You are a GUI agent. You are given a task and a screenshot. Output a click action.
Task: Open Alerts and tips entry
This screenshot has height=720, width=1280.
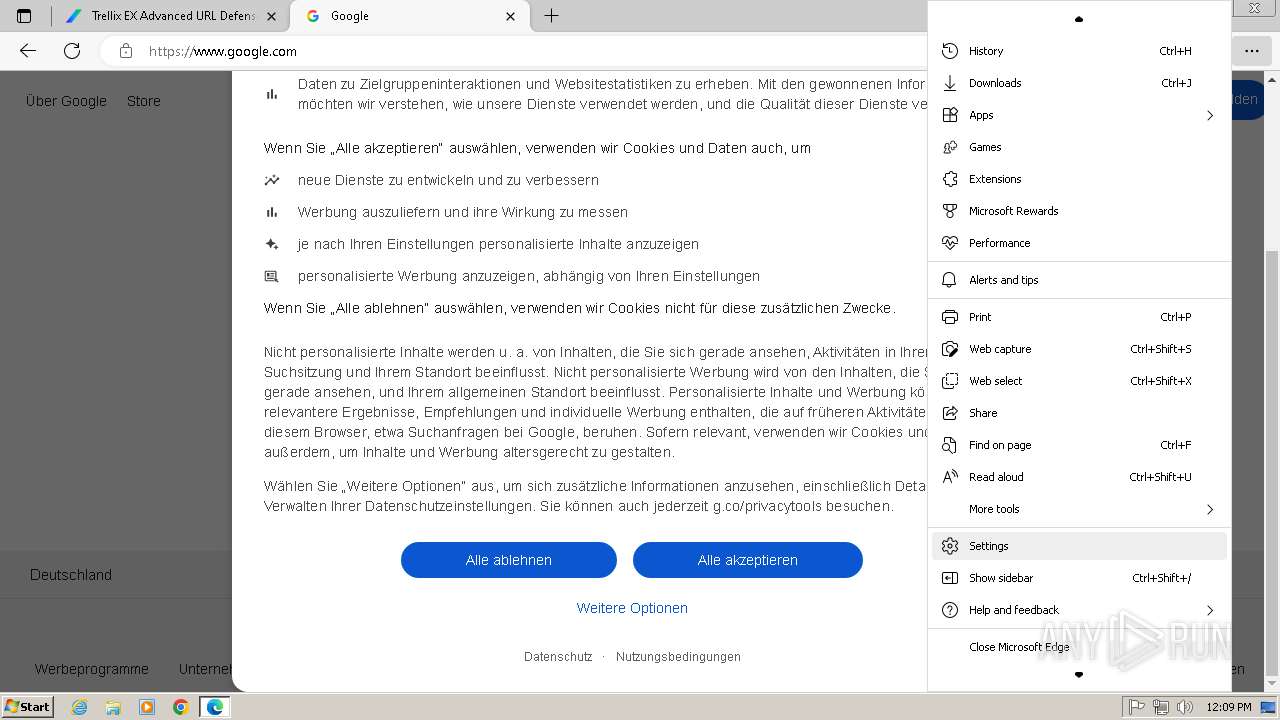(1079, 280)
